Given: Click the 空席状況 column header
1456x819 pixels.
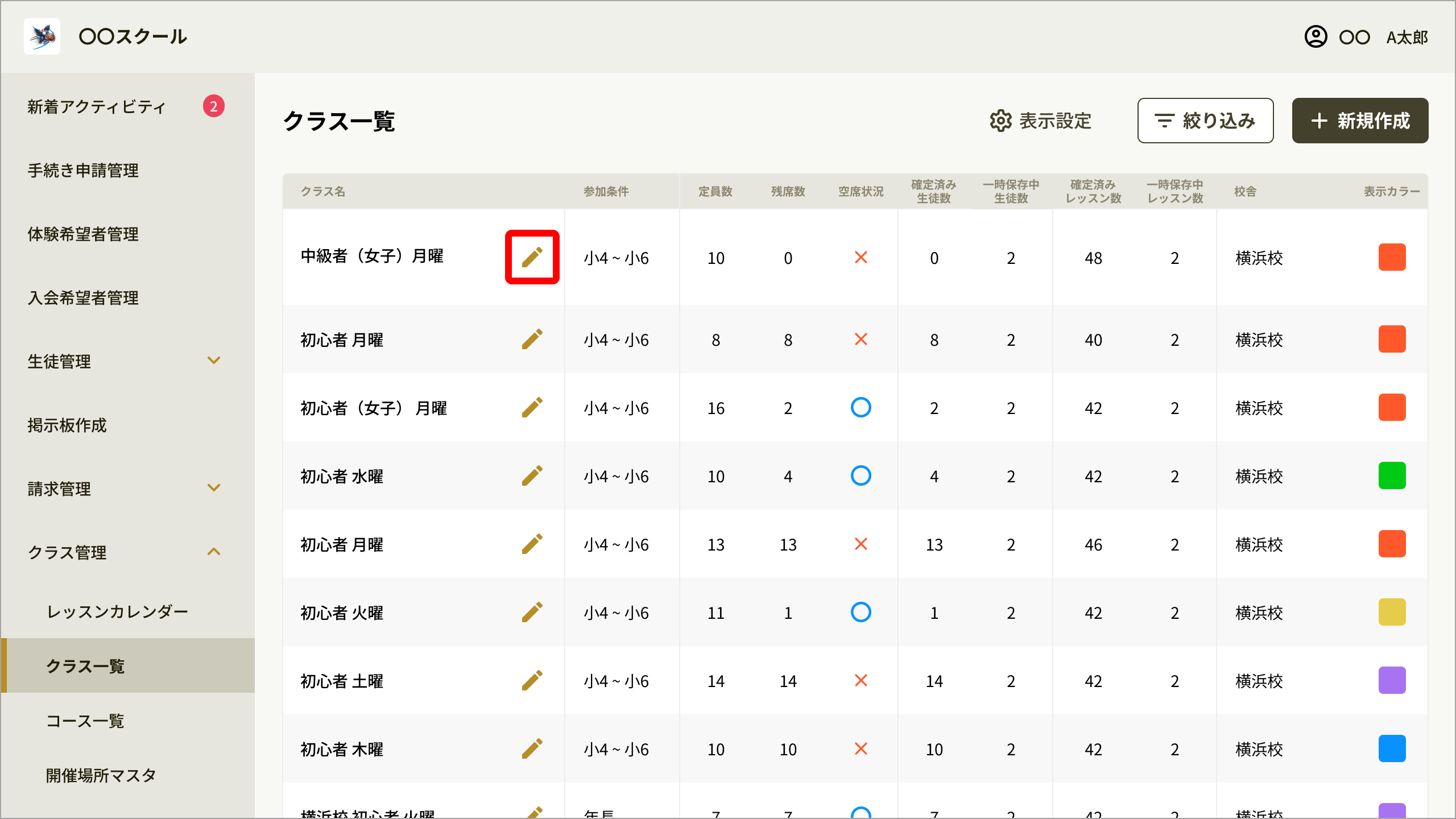Looking at the screenshot, I should click(861, 192).
